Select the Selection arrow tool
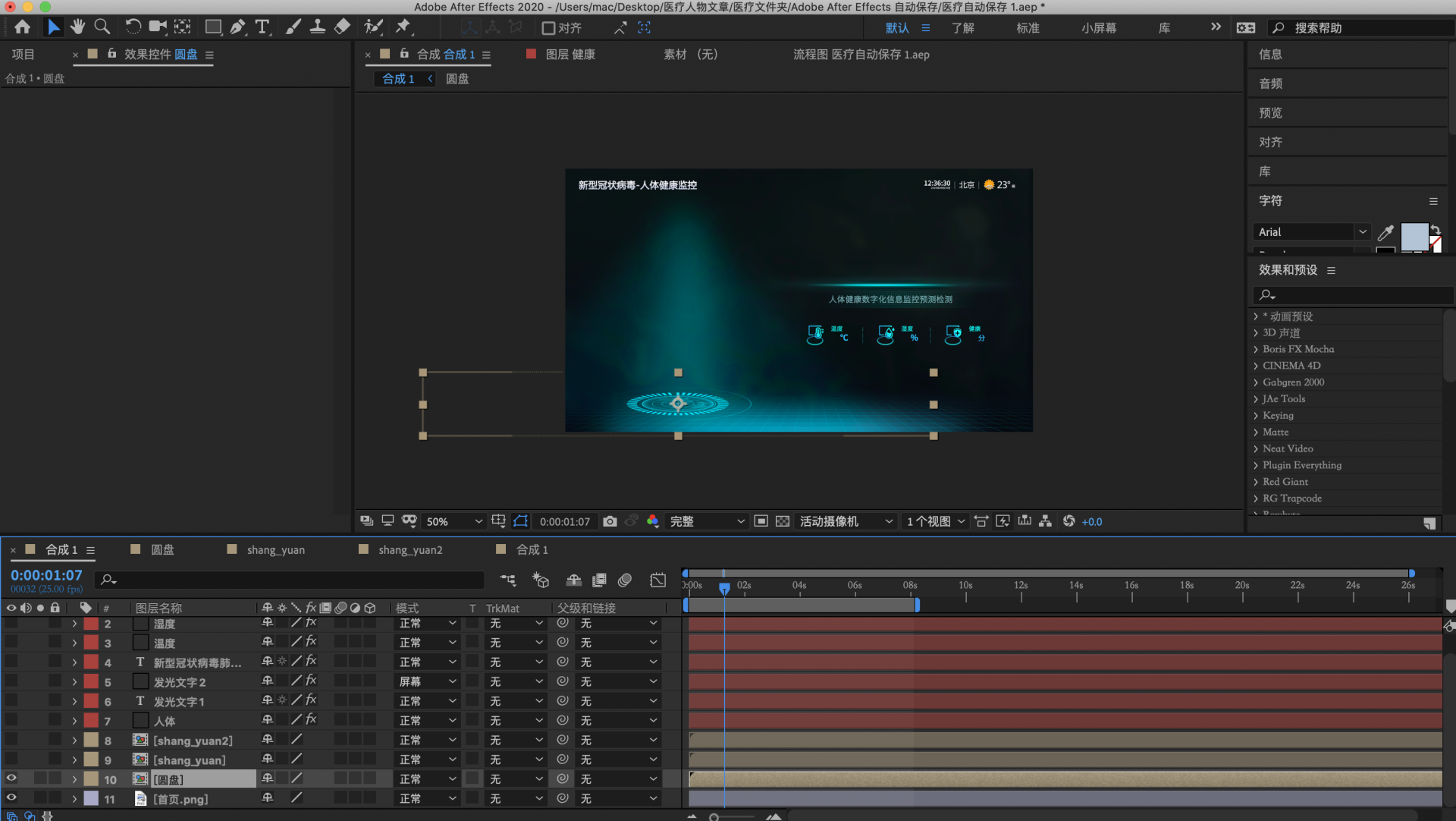The height and width of the screenshot is (821, 1456). pyautogui.click(x=53, y=27)
